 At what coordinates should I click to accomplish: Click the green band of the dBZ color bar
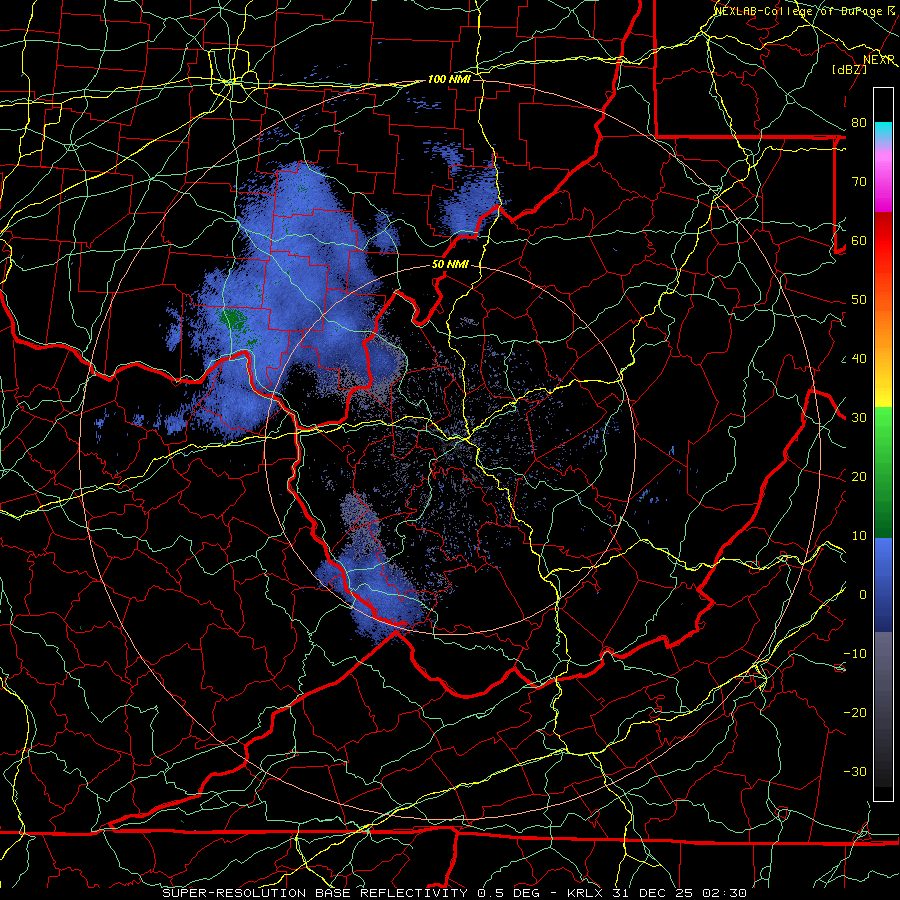click(x=883, y=472)
